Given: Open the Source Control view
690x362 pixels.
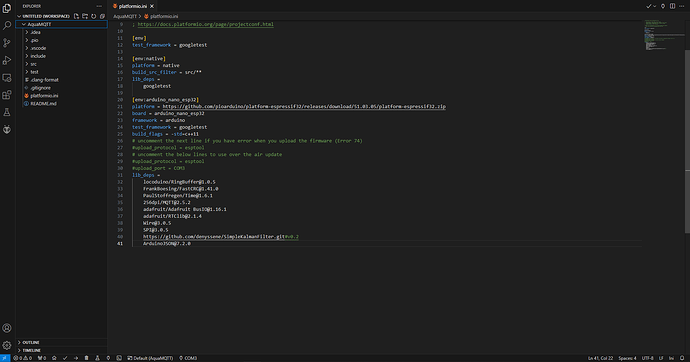Looking at the screenshot, I should [x=7, y=43].
